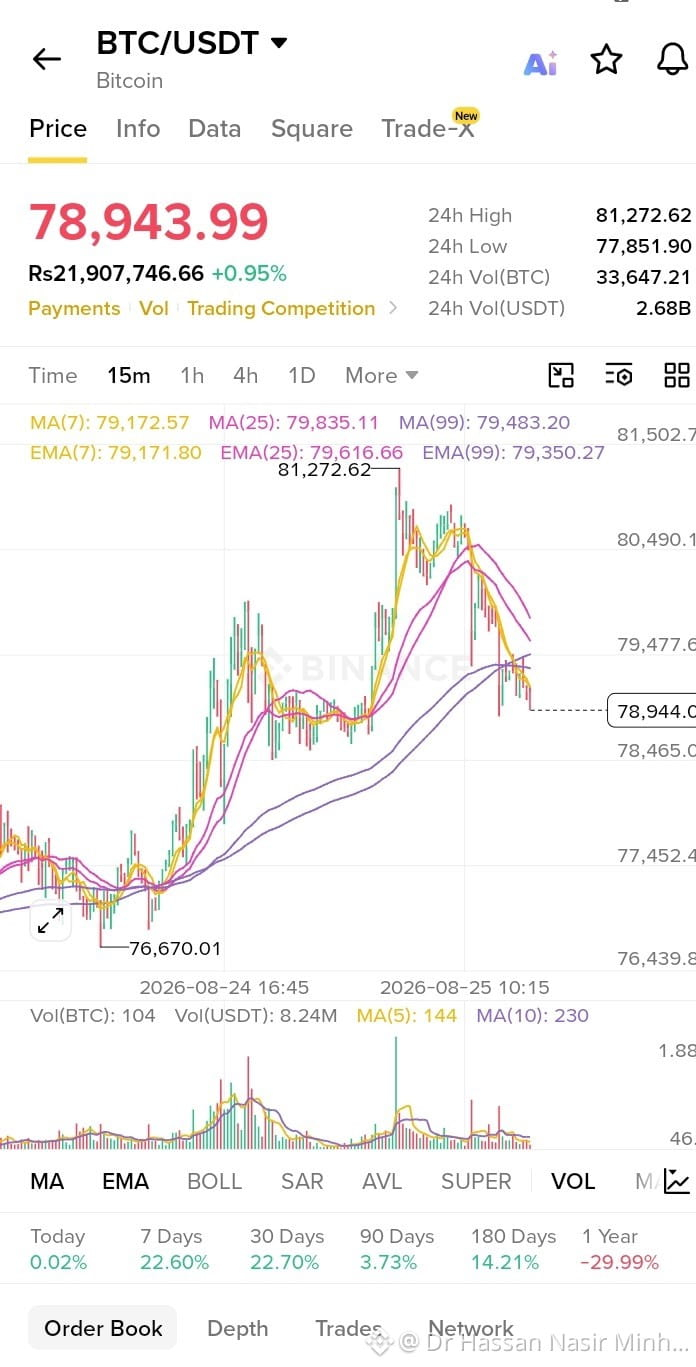The height and width of the screenshot is (1367, 696).
Task: Open the indicator settings chart icon
Action: (677, 1181)
